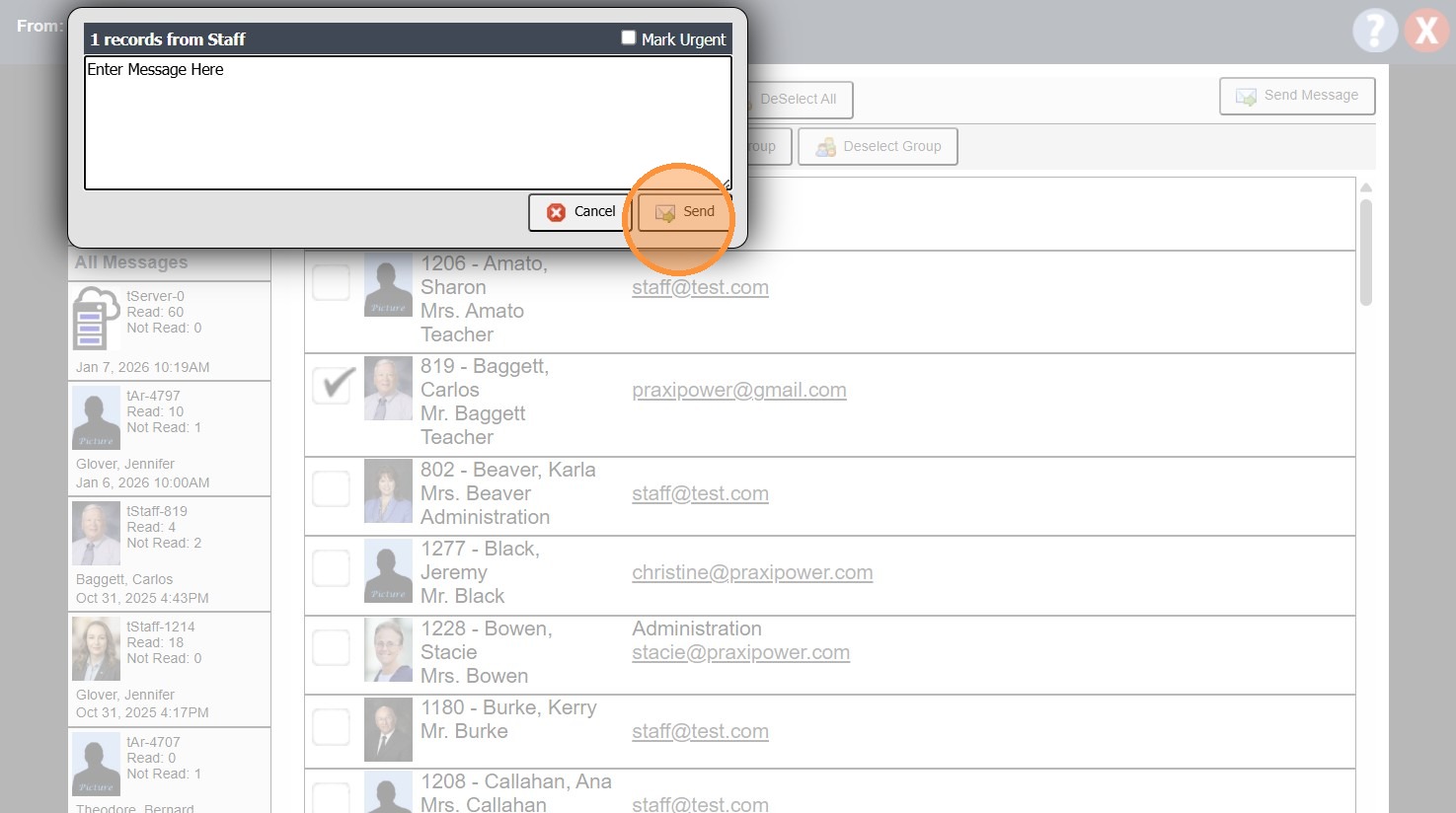
Task: Click the name 1208 - Callahan, Ana
Action: point(516,781)
